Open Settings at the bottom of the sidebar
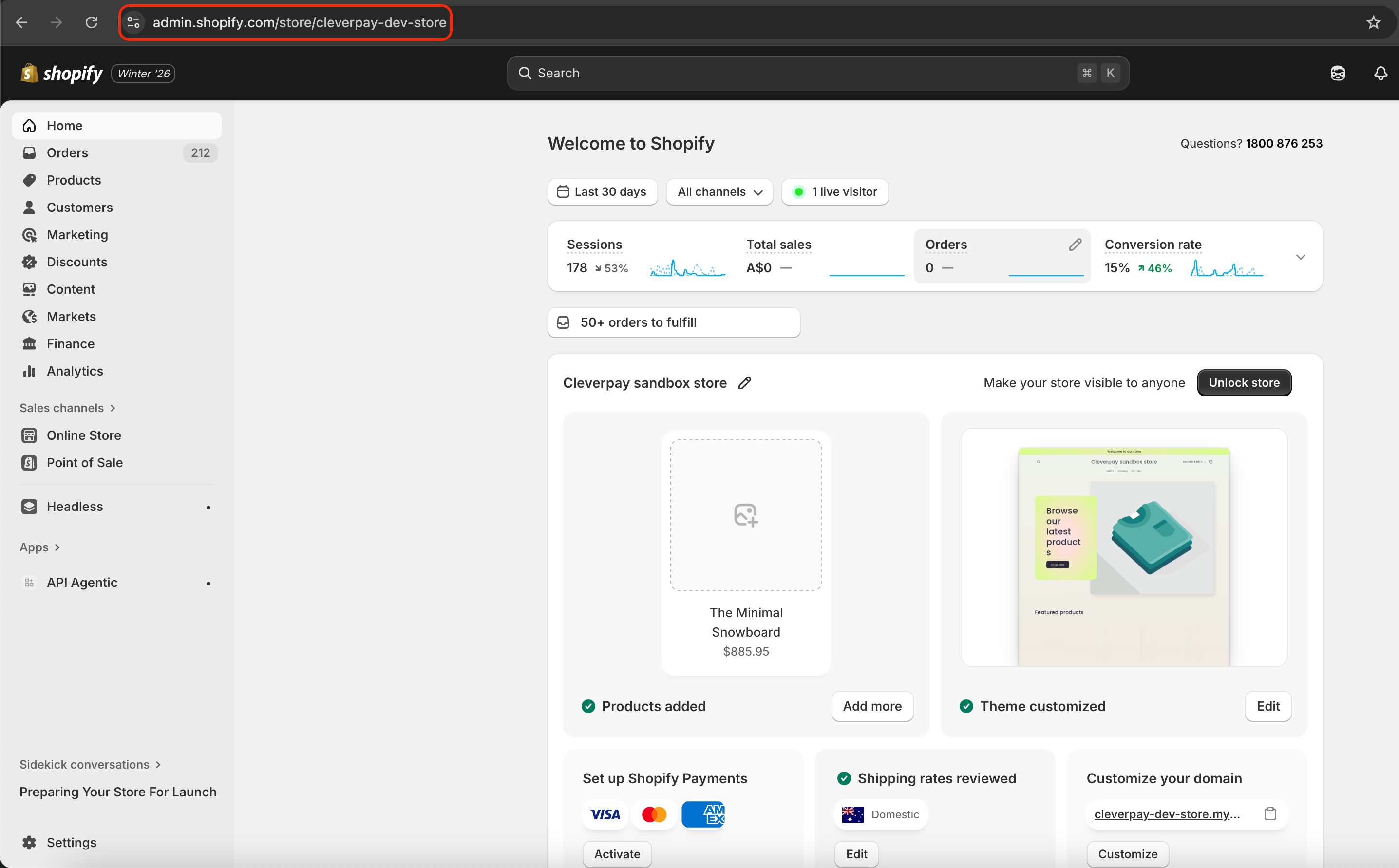The height and width of the screenshot is (868, 1399). 71,842
